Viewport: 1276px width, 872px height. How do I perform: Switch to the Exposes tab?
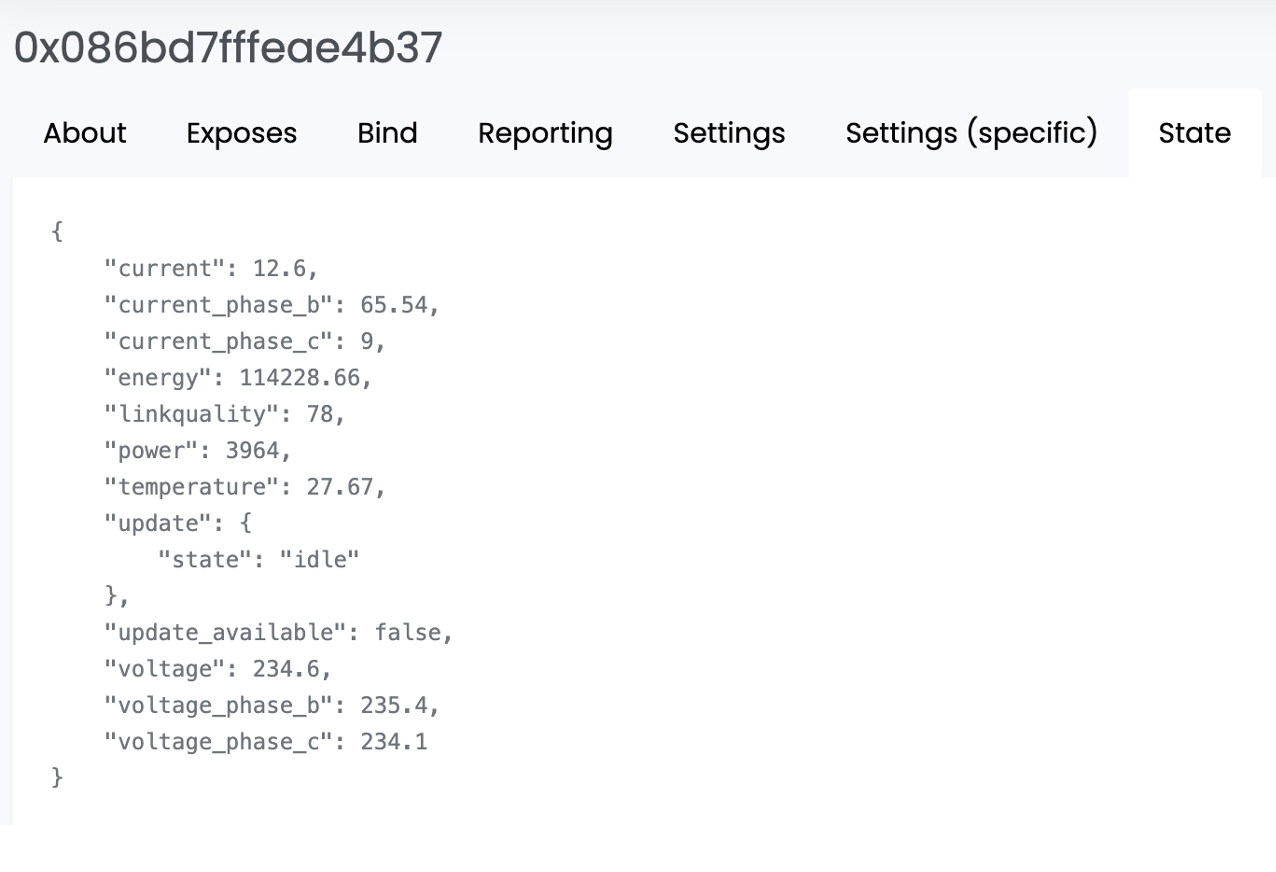pos(241,133)
